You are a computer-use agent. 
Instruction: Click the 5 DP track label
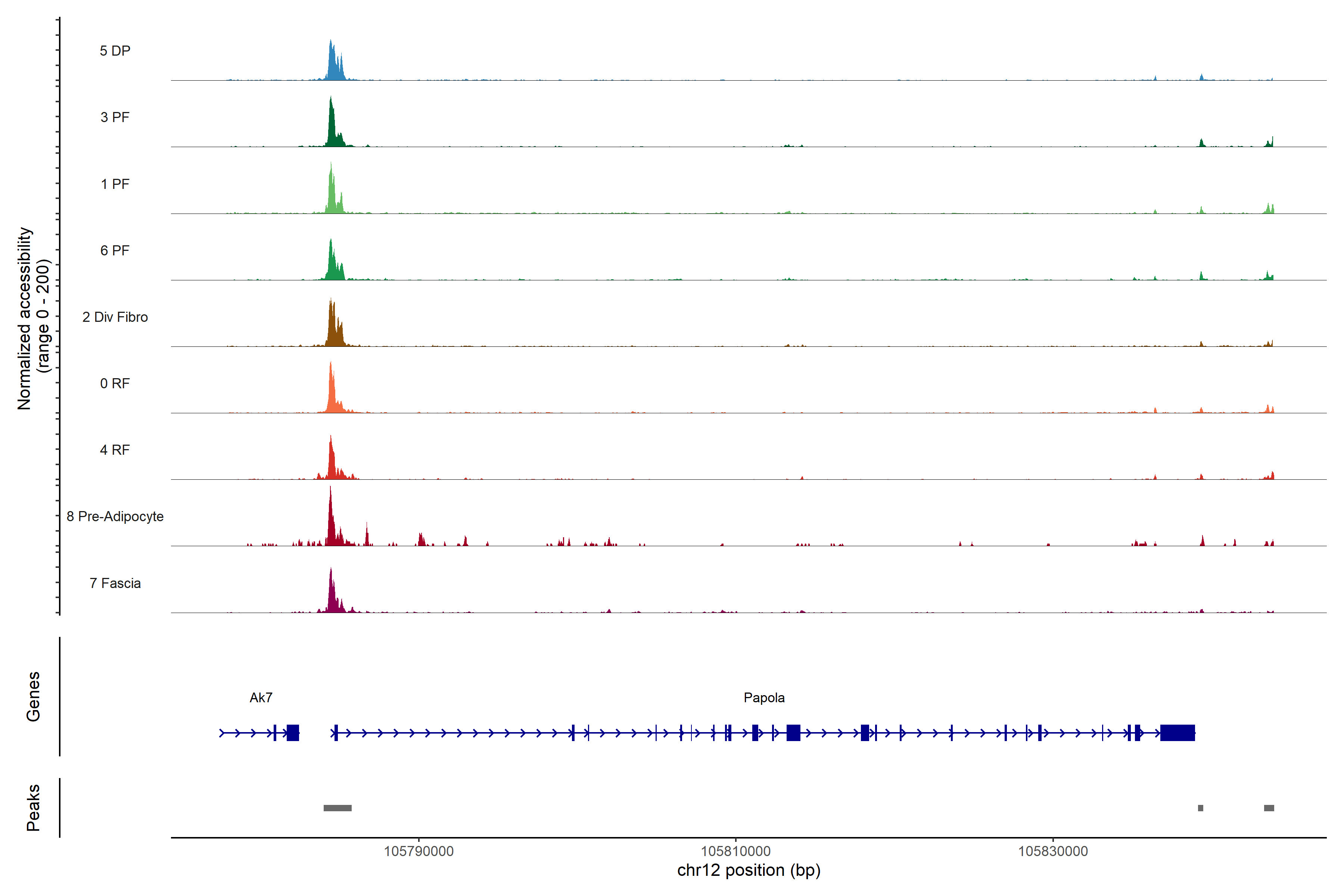click(115, 51)
